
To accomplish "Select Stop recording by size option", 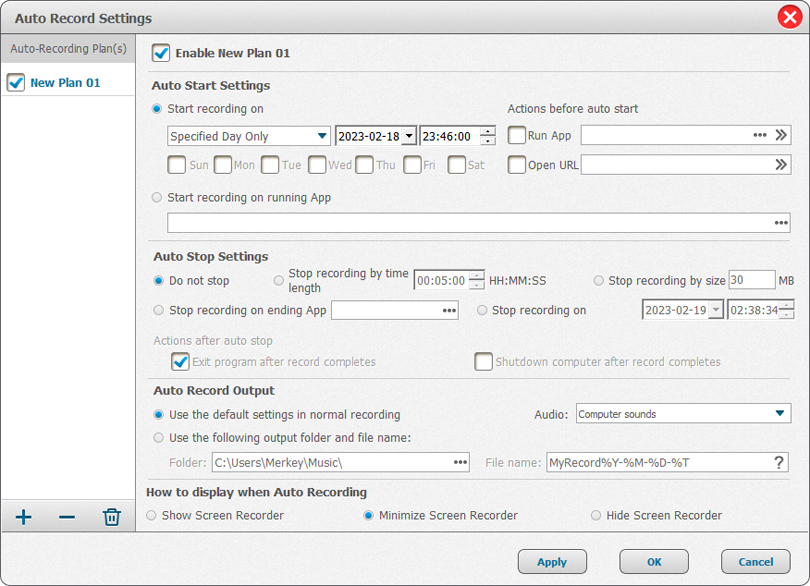I will coord(599,281).
